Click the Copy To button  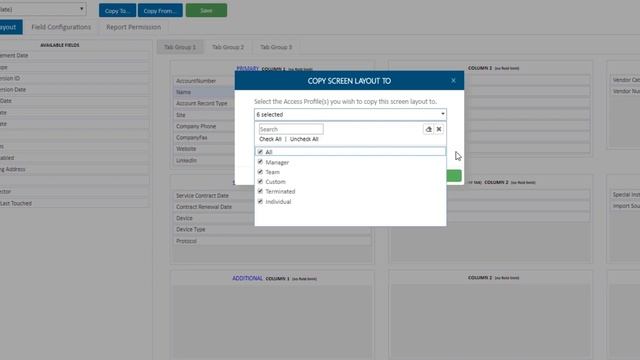coord(118,11)
